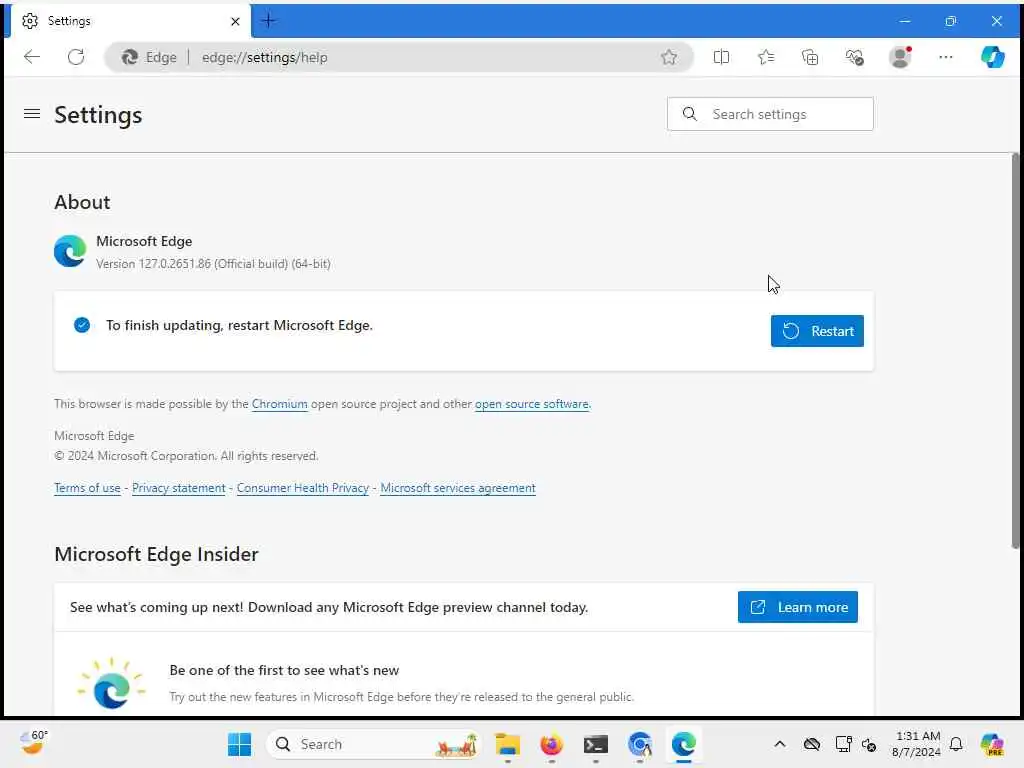
Task: Click the page vertical scrollbar
Action: tap(1015, 351)
